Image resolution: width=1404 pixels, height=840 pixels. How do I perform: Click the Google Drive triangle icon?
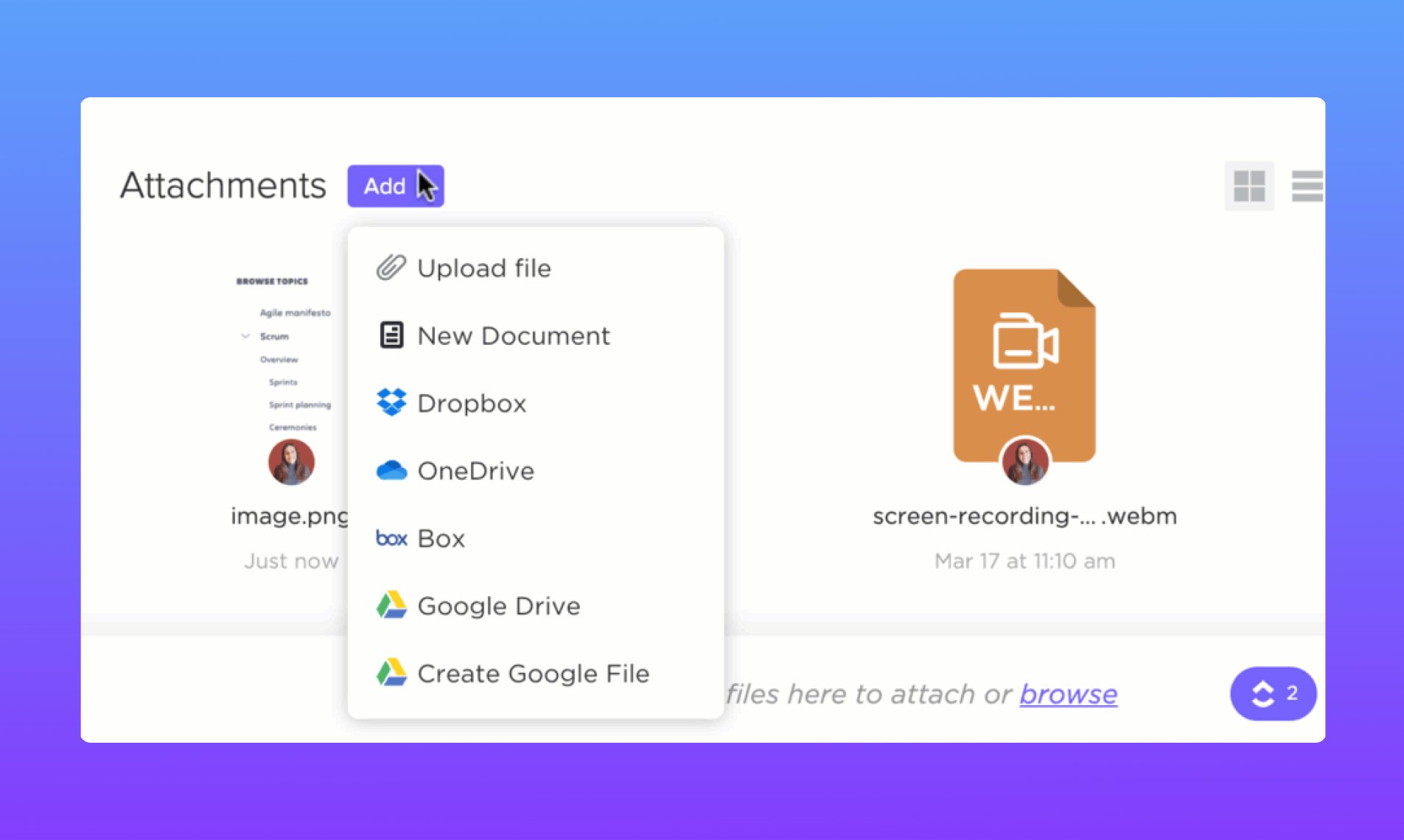pyautogui.click(x=391, y=605)
